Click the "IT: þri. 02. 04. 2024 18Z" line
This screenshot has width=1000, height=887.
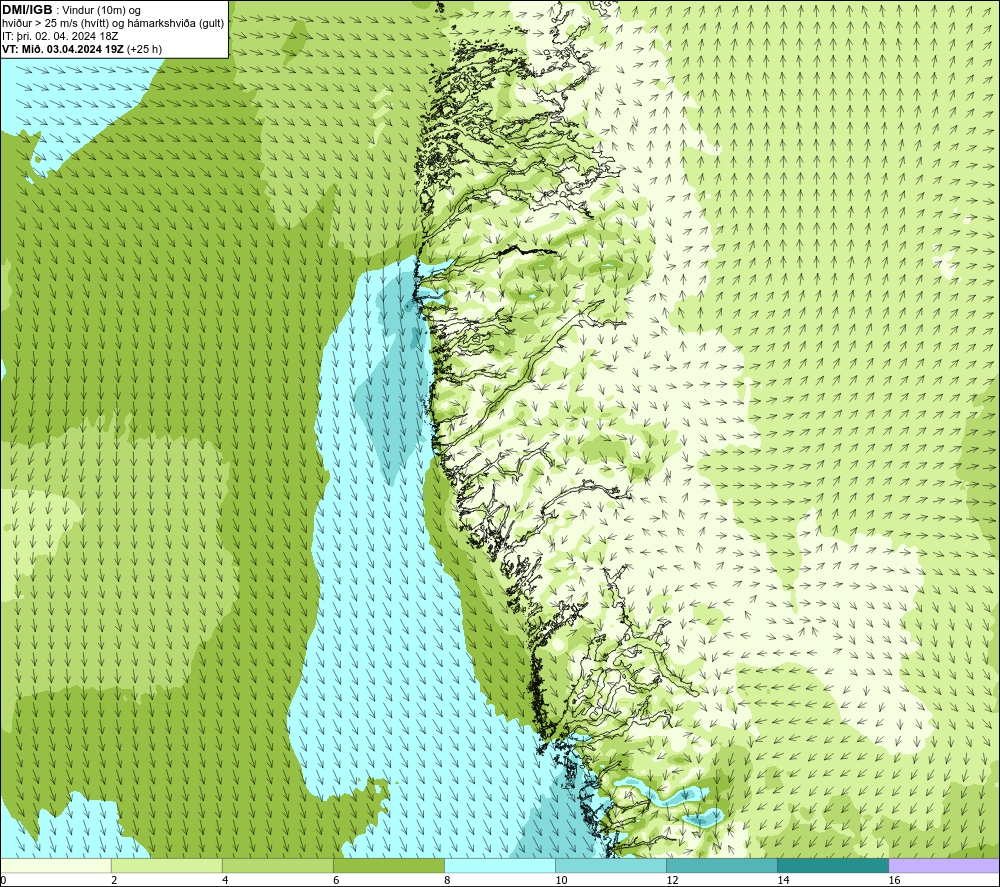60,36
